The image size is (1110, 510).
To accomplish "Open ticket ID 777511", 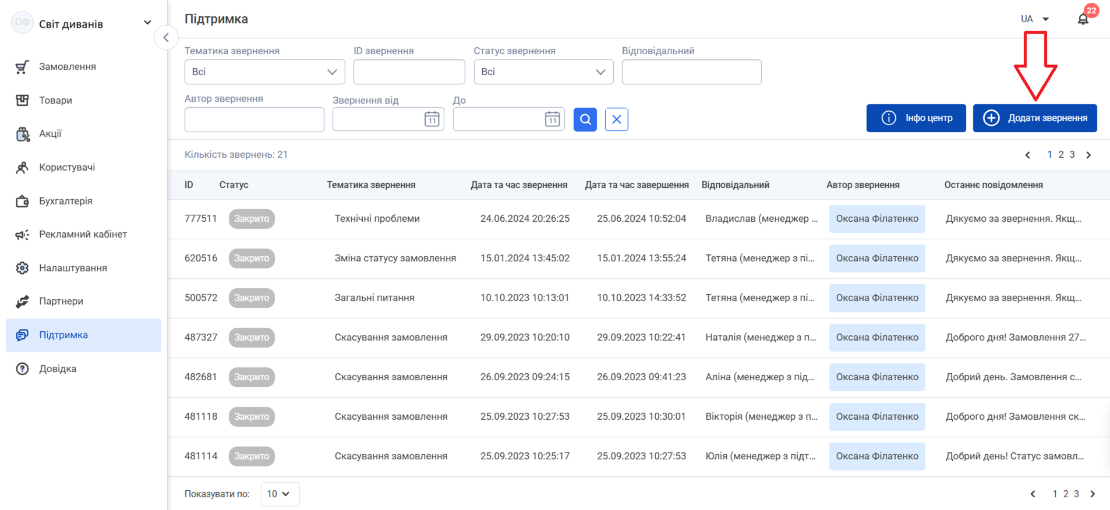I will [x=201, y=219].
